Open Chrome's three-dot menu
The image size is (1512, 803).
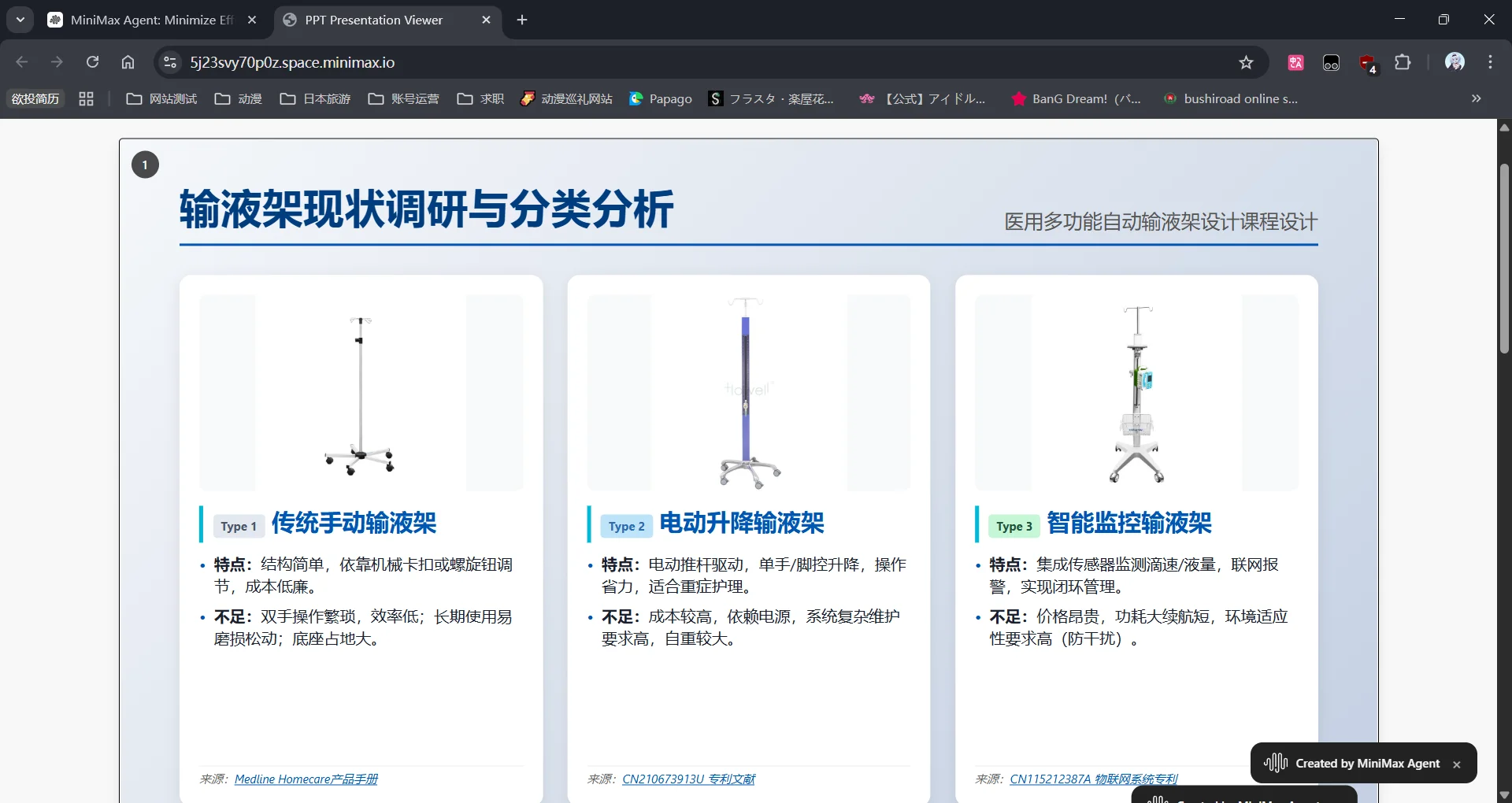[1490, 62]
